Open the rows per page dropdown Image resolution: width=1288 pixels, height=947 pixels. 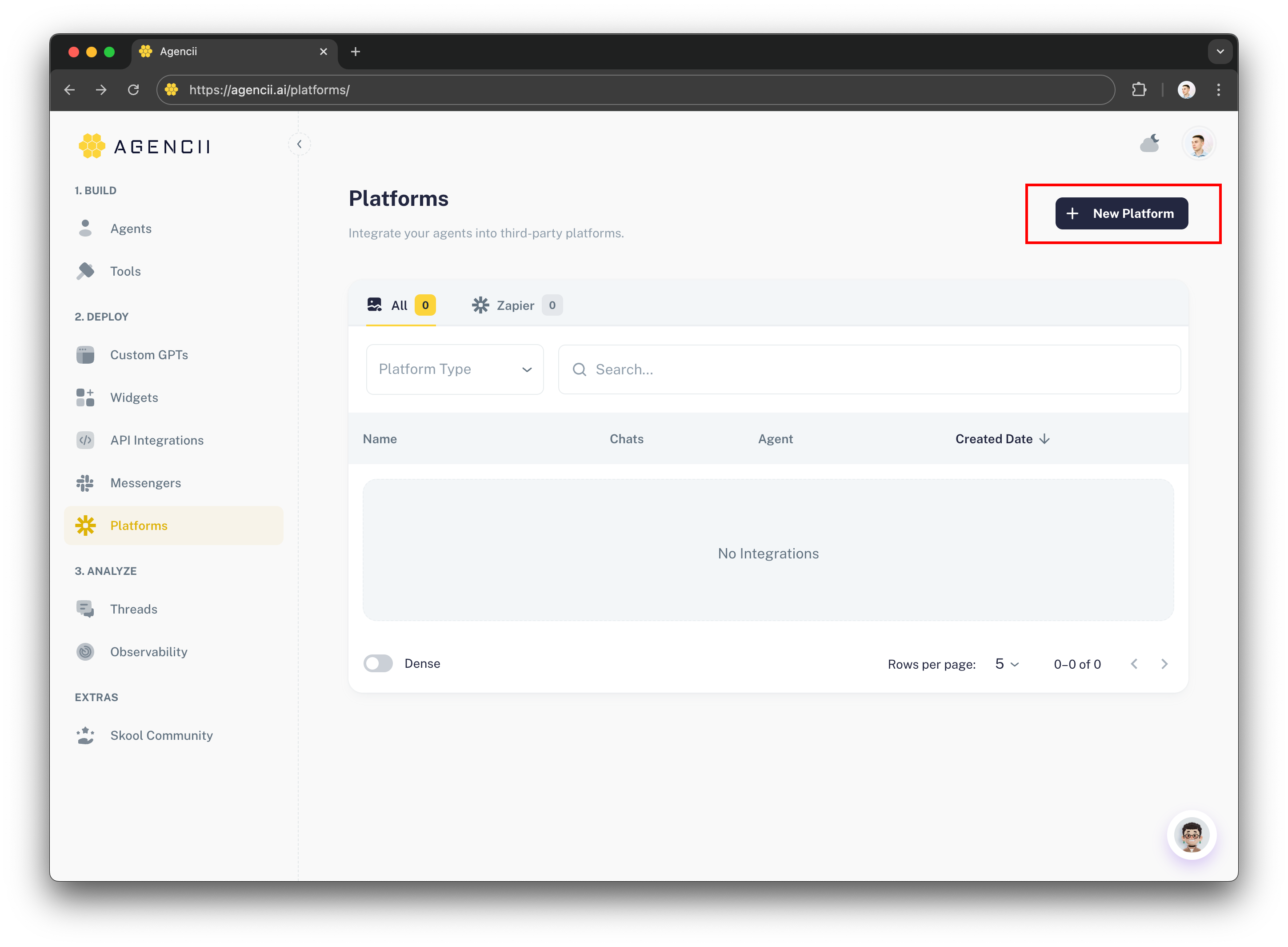[x=1007, y=664]
